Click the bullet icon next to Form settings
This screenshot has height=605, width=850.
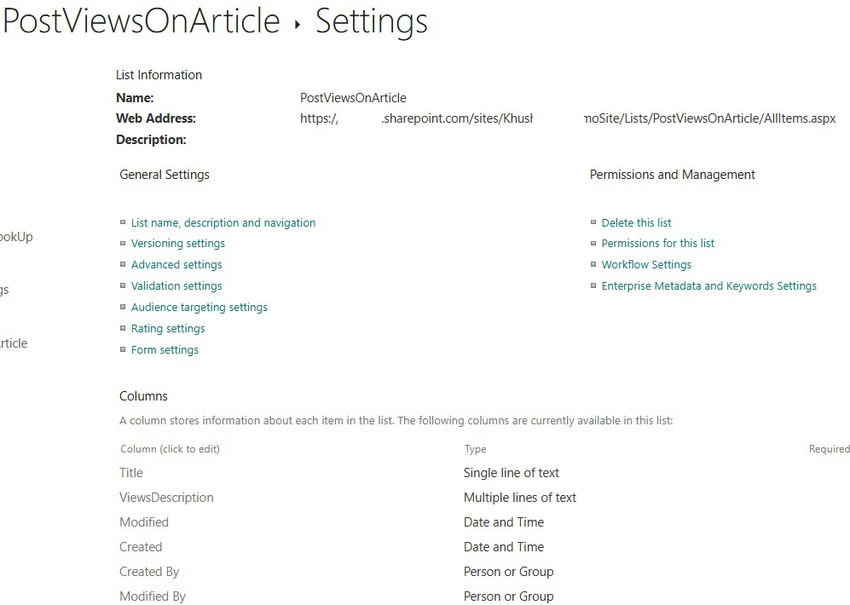point(124,349)
